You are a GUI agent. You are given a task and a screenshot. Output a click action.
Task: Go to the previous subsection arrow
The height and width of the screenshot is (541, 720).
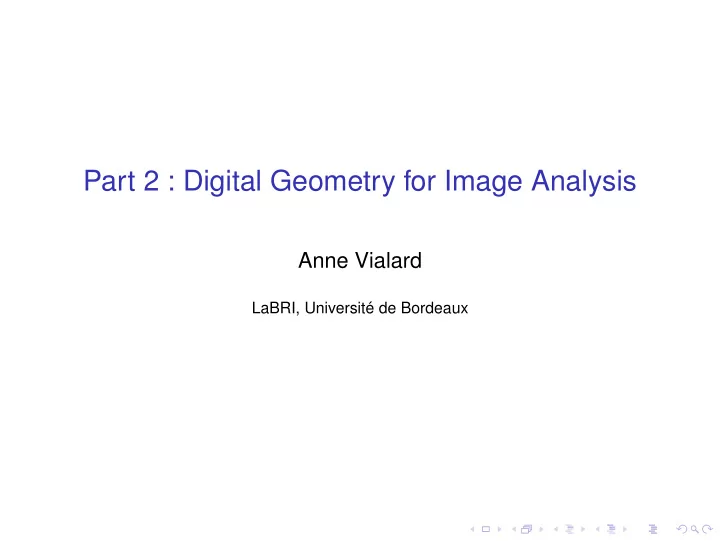[x=556, y=529]
